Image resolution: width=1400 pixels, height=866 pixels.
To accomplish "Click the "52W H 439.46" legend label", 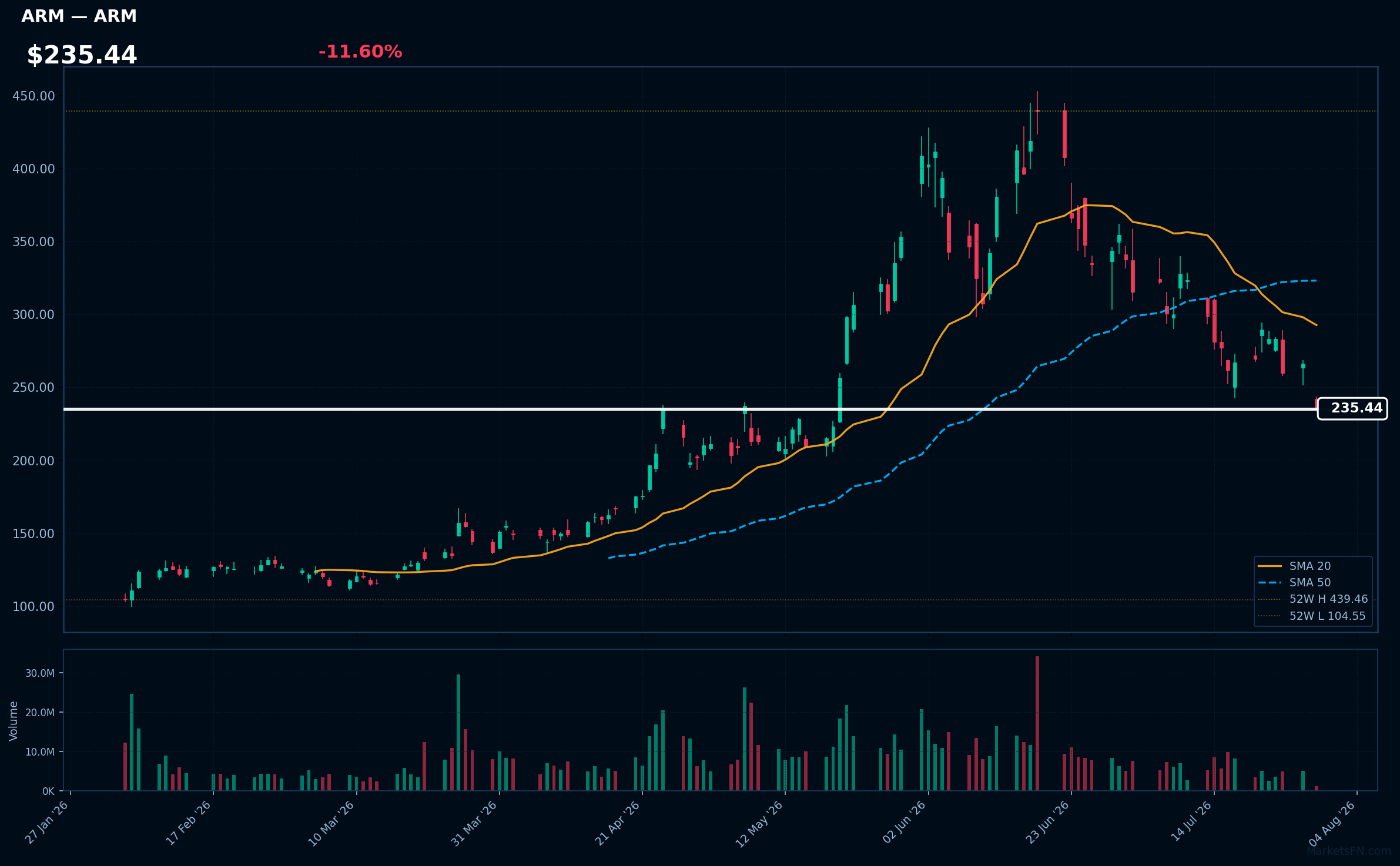I will (1329, 599).
